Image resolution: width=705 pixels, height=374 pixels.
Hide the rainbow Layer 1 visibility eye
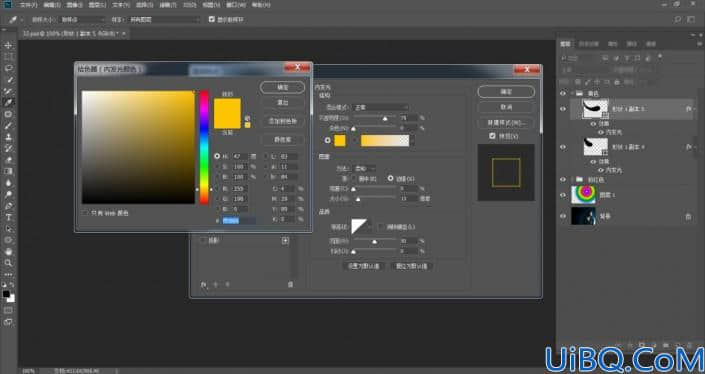(x=563, y=195)
